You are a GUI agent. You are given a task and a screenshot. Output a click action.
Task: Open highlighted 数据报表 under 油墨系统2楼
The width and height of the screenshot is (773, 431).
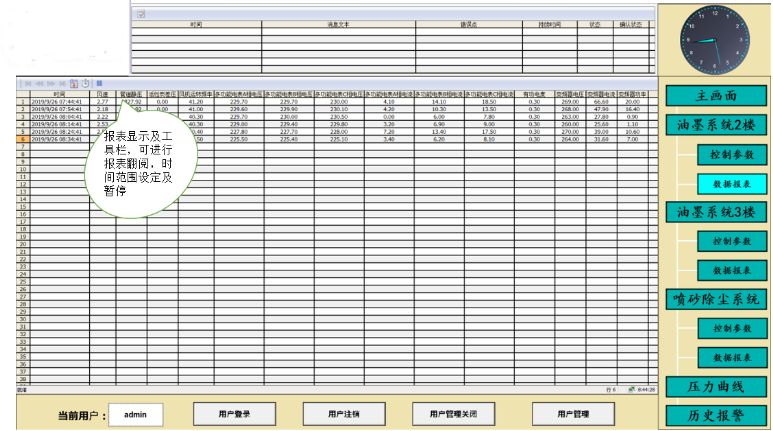732,183
